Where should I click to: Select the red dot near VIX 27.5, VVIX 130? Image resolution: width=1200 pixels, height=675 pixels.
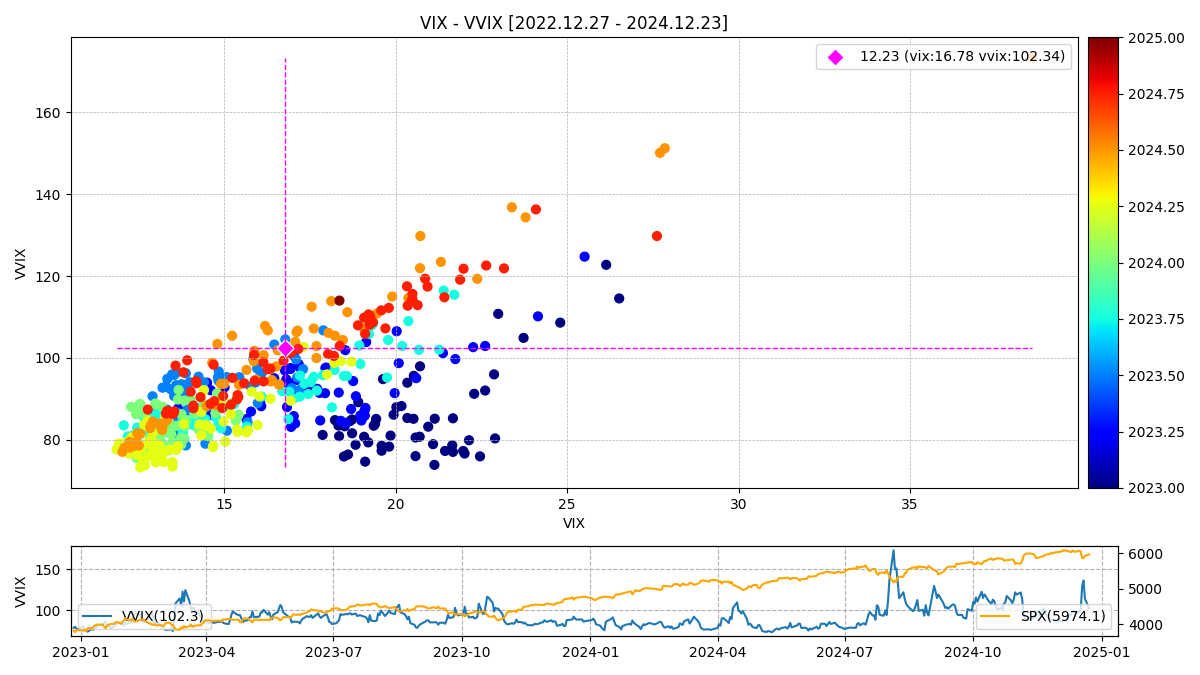(657, 236)
